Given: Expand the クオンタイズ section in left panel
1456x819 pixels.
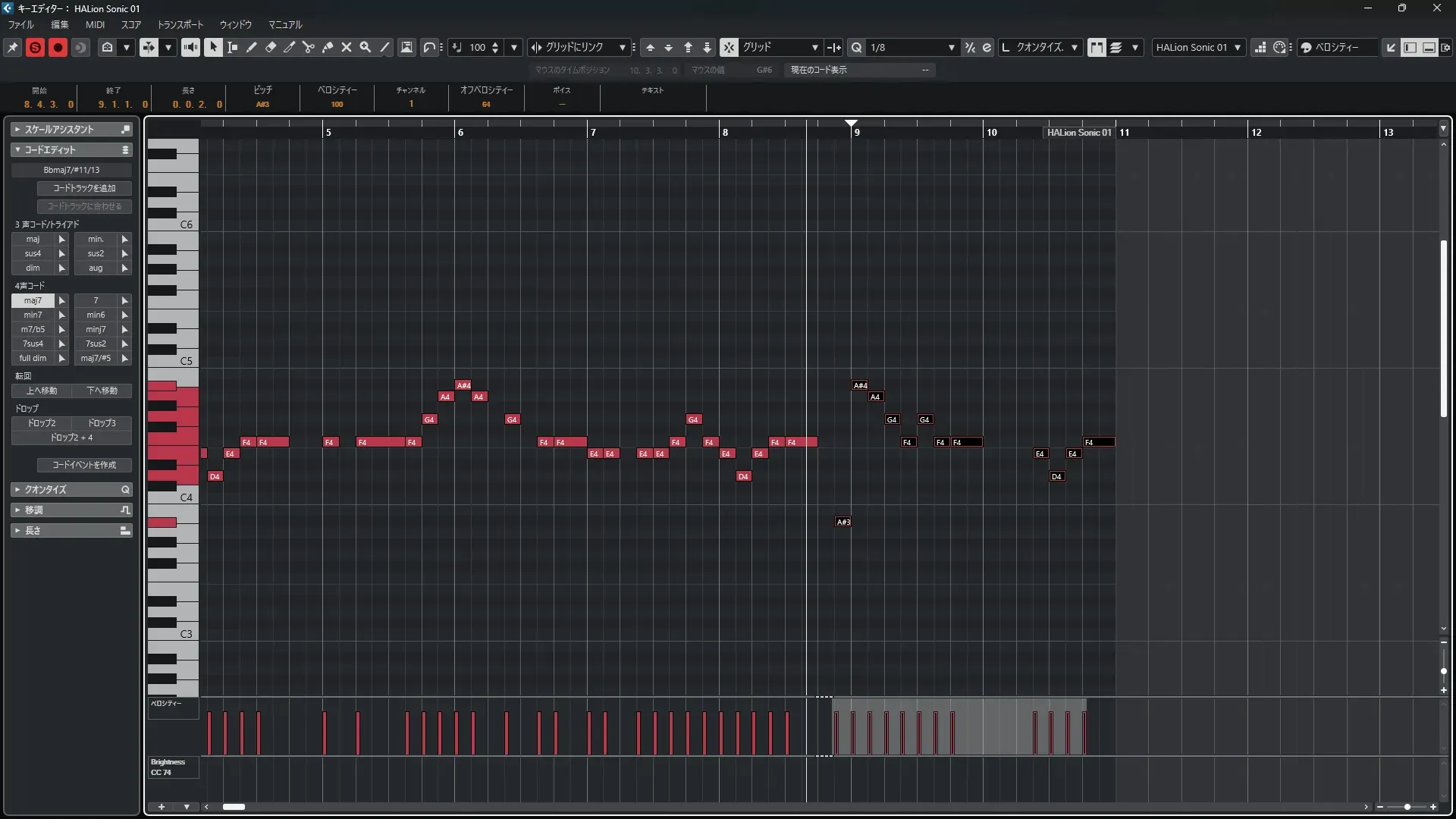Looking at the screenshot, I should 45,490.
